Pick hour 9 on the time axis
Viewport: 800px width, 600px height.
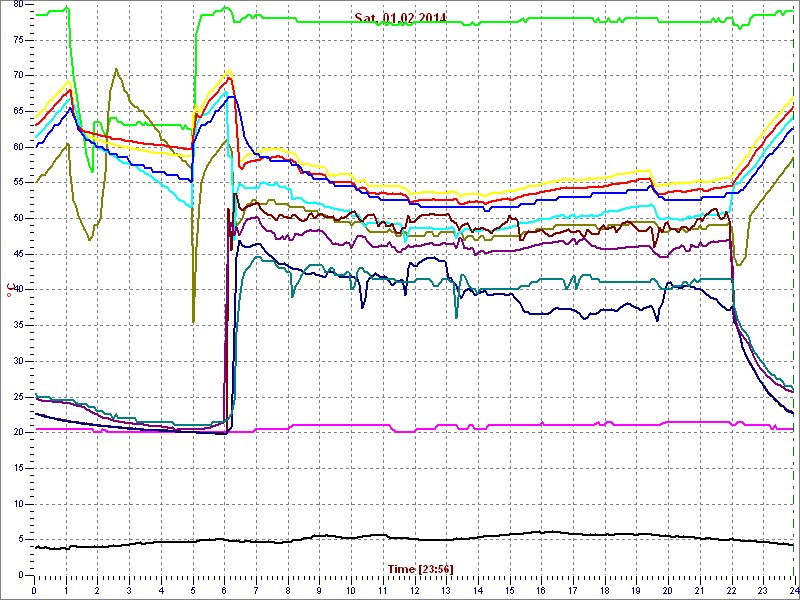coord(319,590)
